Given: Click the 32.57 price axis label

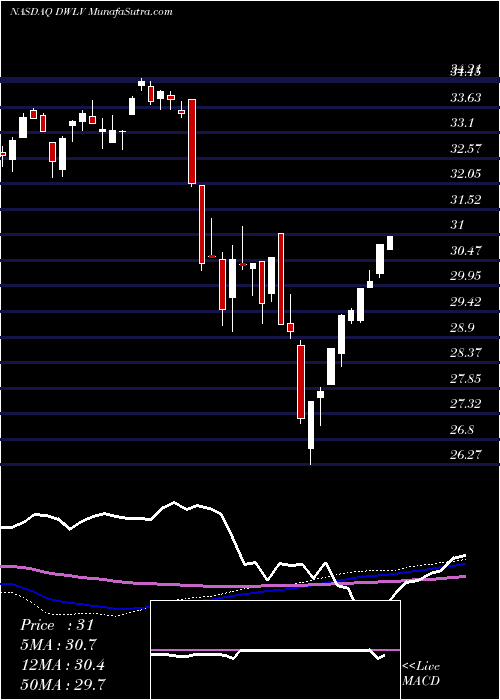Looking at the screenshot, I should pos(466,148).
